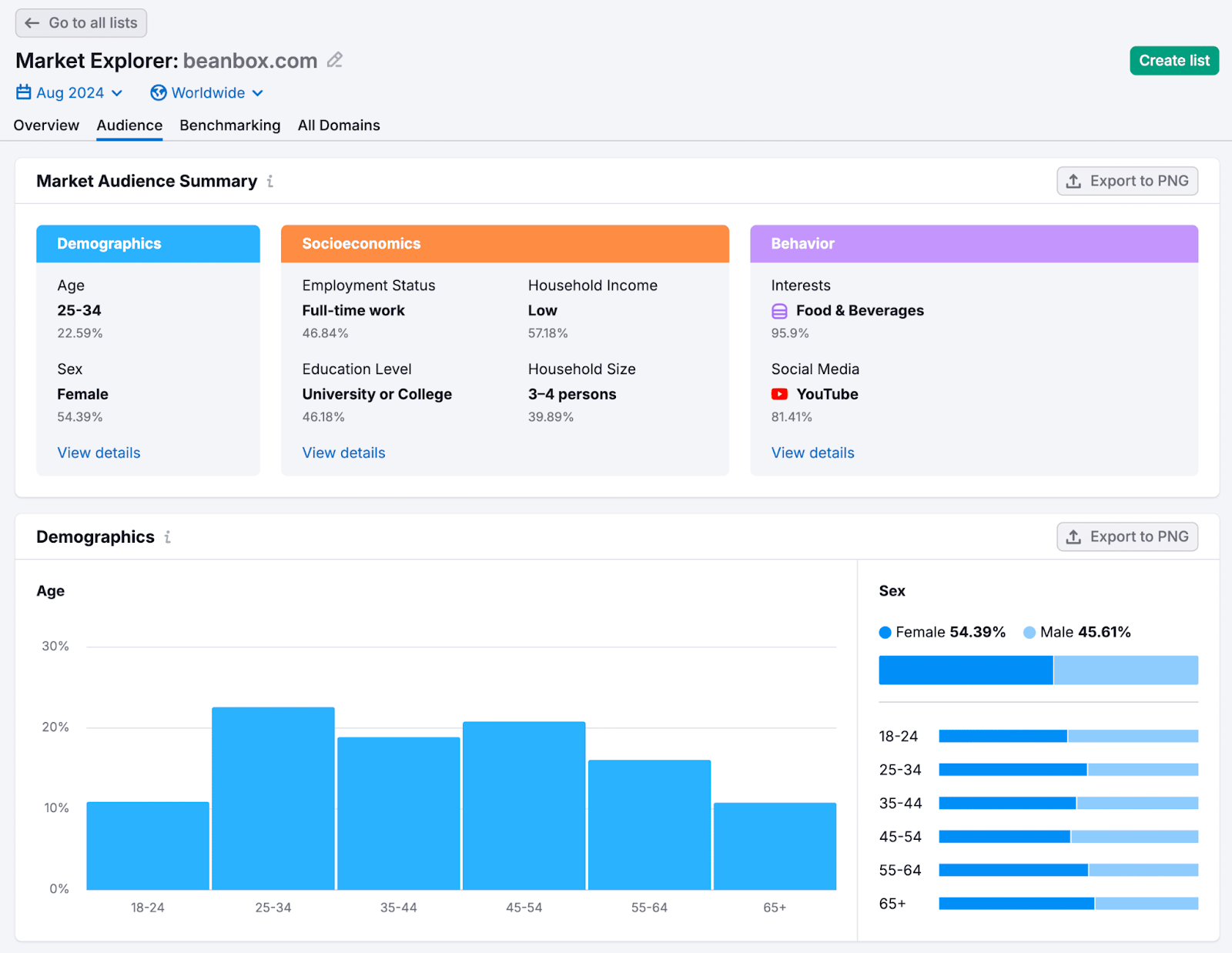Click the 65+ row sex split bar

coord(1069,904)
